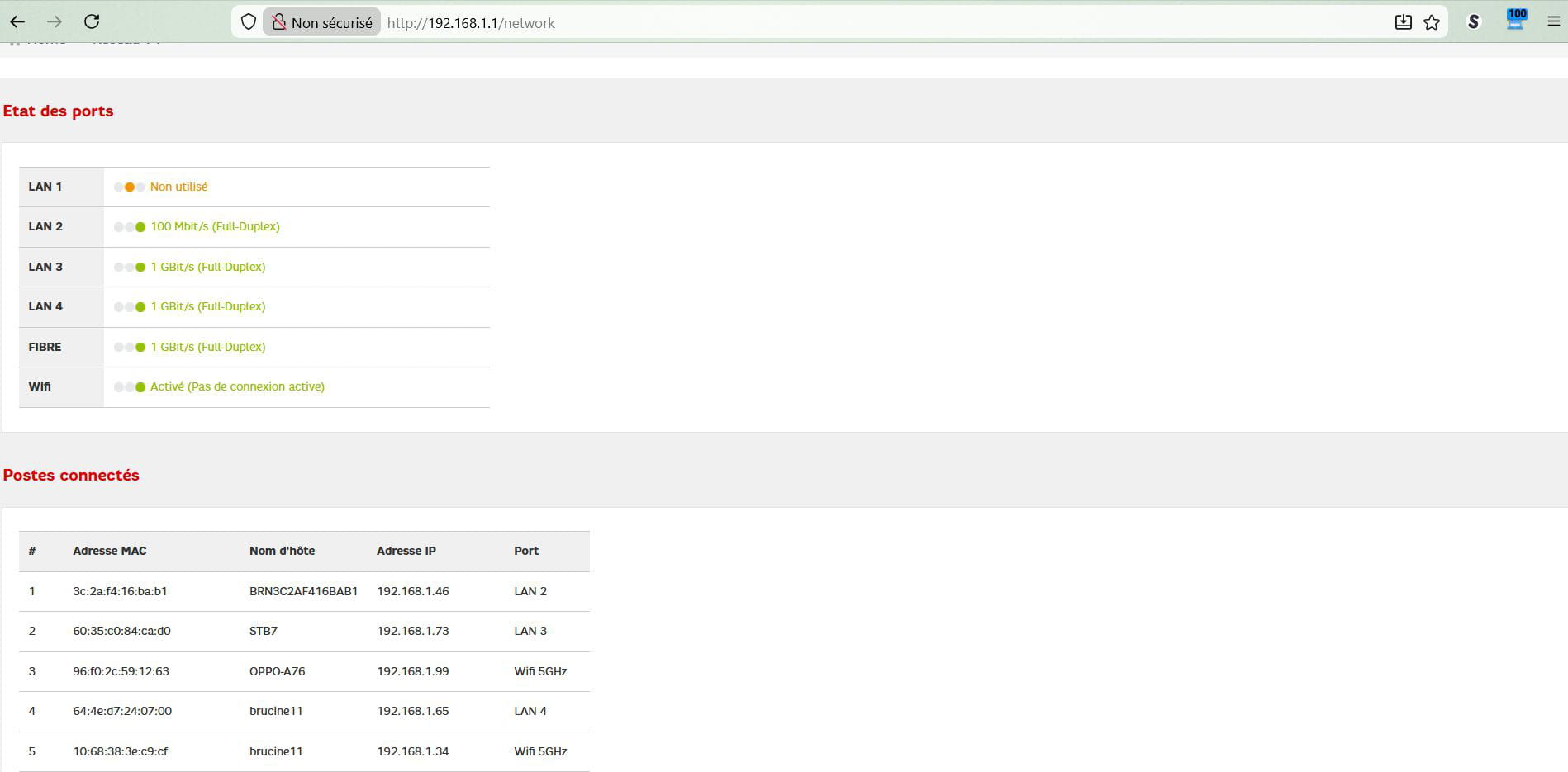The image size is (1568, 772).
Task: Click the green status dot for Wifi
Action: [140, 387]
